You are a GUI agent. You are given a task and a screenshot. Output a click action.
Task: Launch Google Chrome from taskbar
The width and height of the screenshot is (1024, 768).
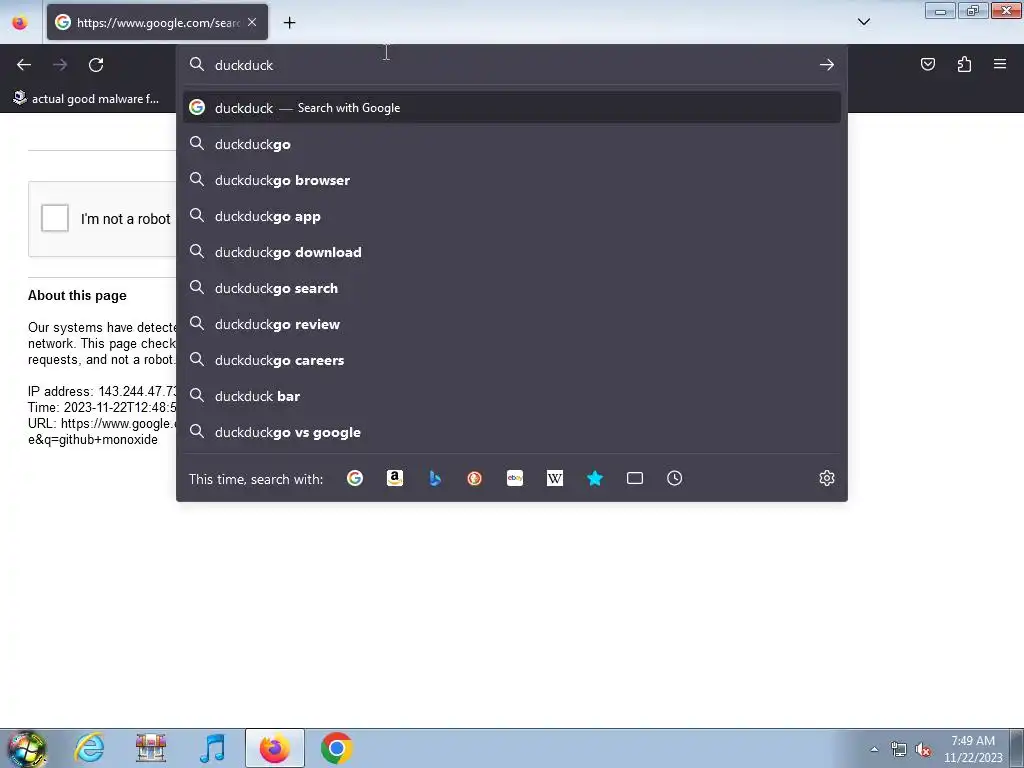pyautogui.click(x=336, y=748)
